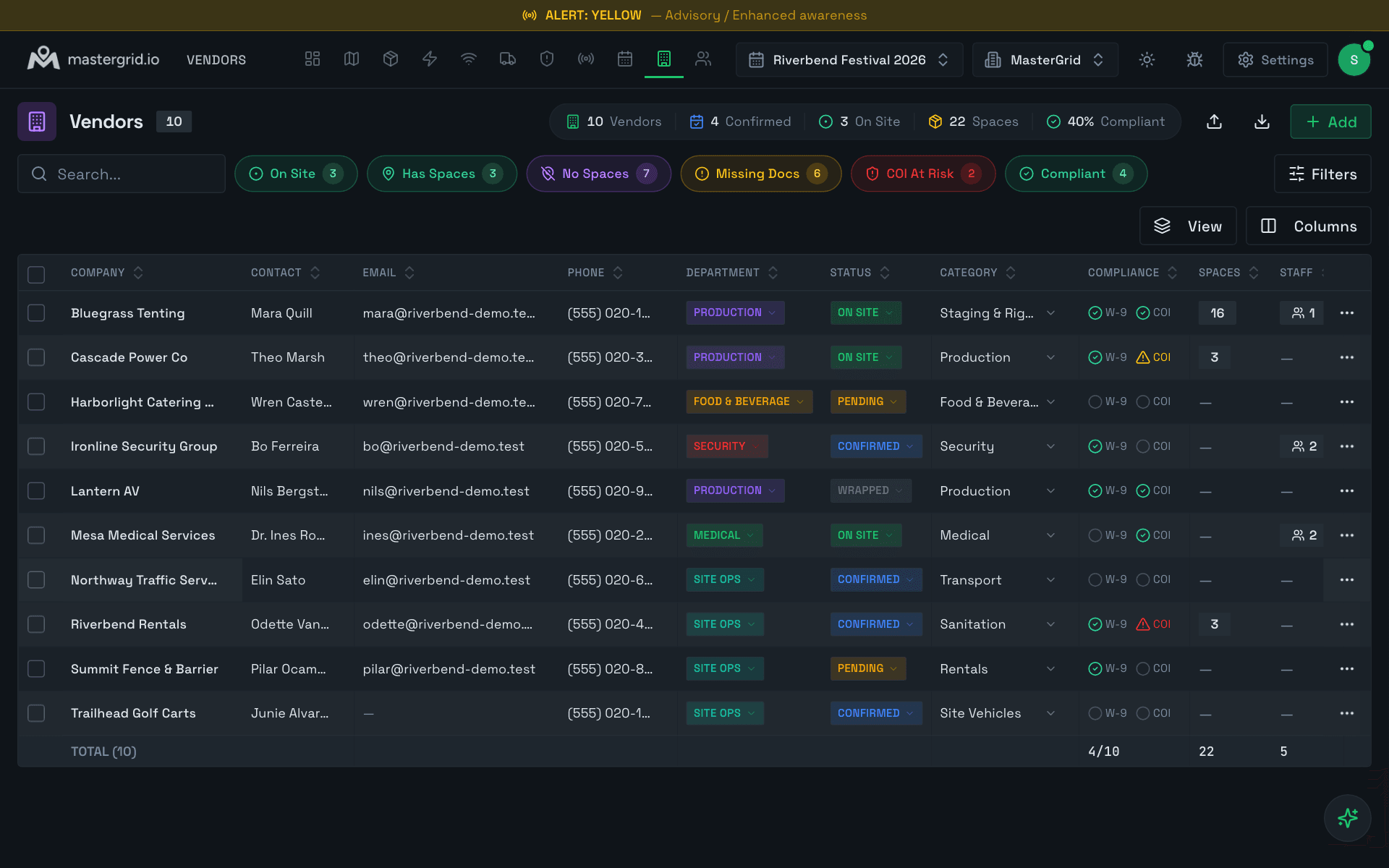Expand Ironline's Security category dropdown
Viewport: 1389px width, 868px height.
997,446
